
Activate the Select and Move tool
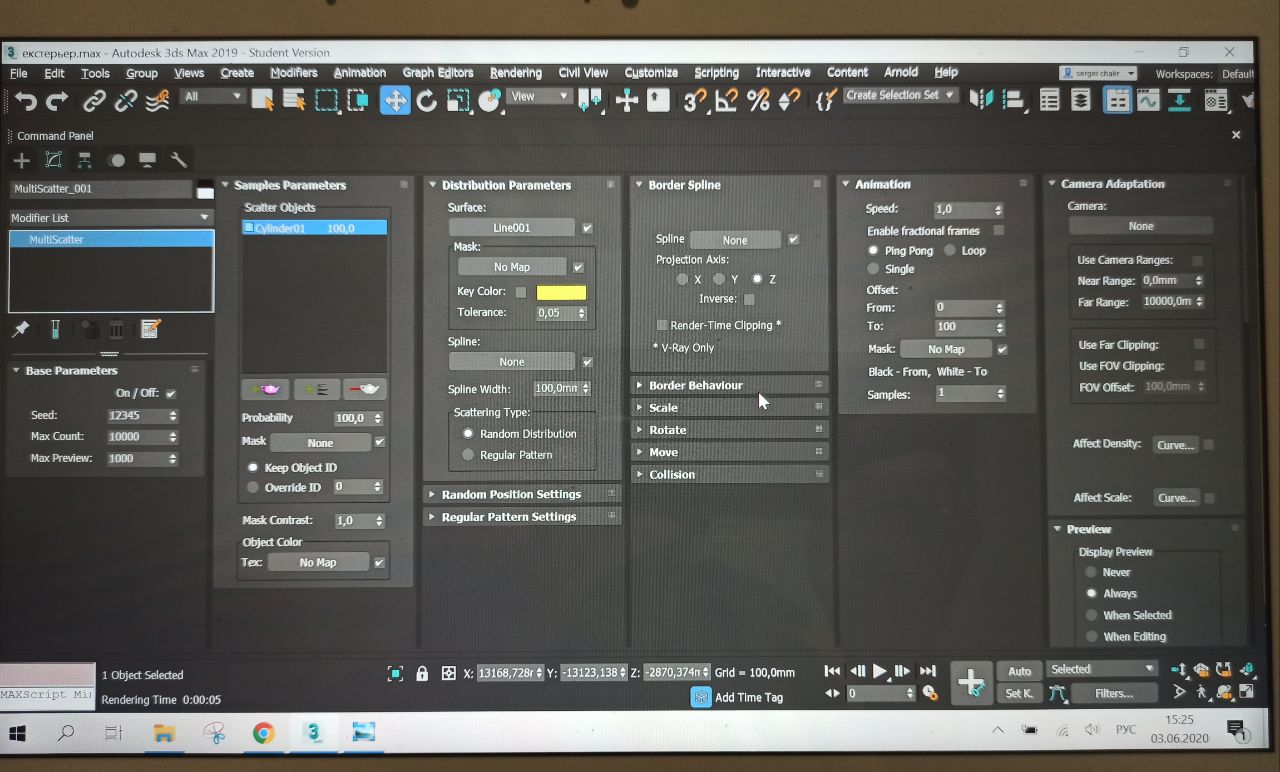395,99
